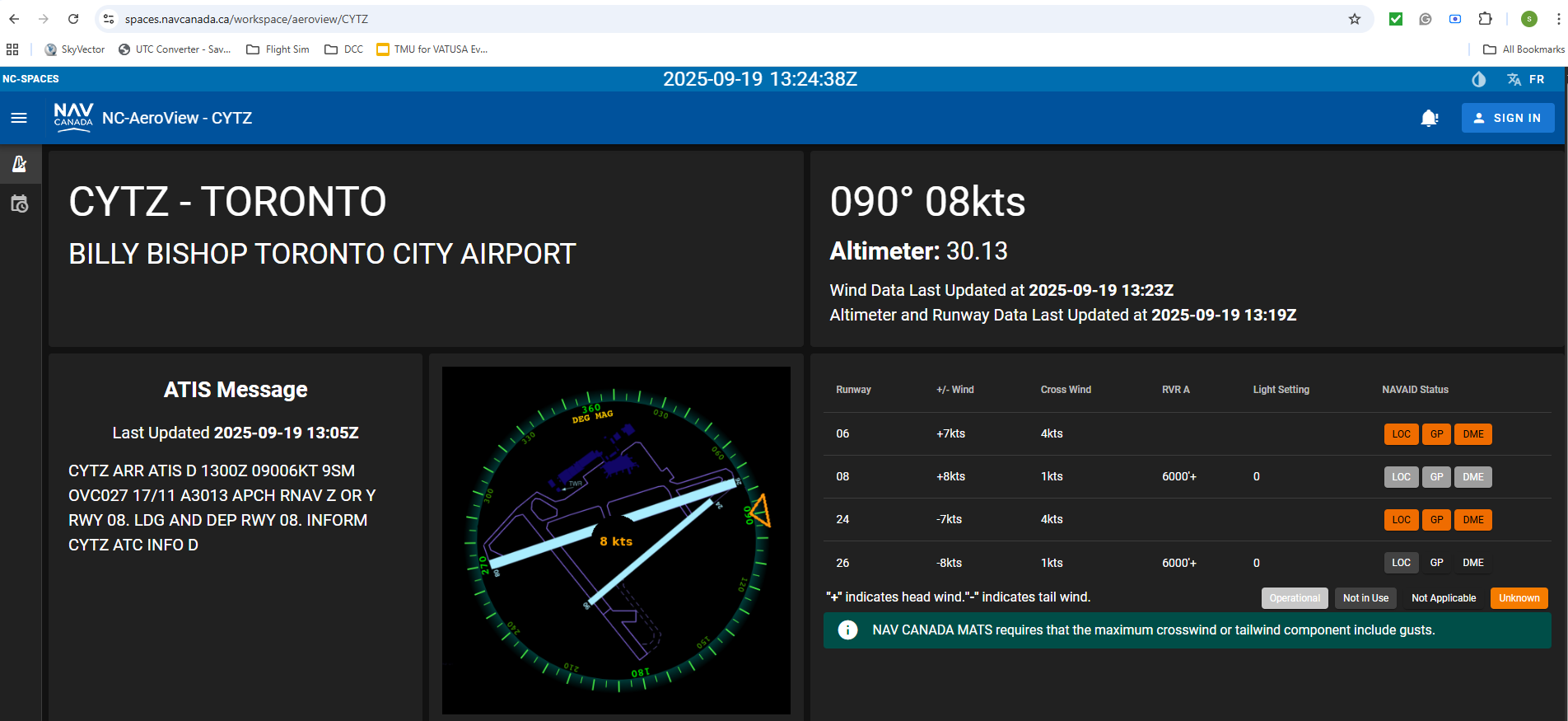Click the GP status for runway 06

(x=1437, y=434)
